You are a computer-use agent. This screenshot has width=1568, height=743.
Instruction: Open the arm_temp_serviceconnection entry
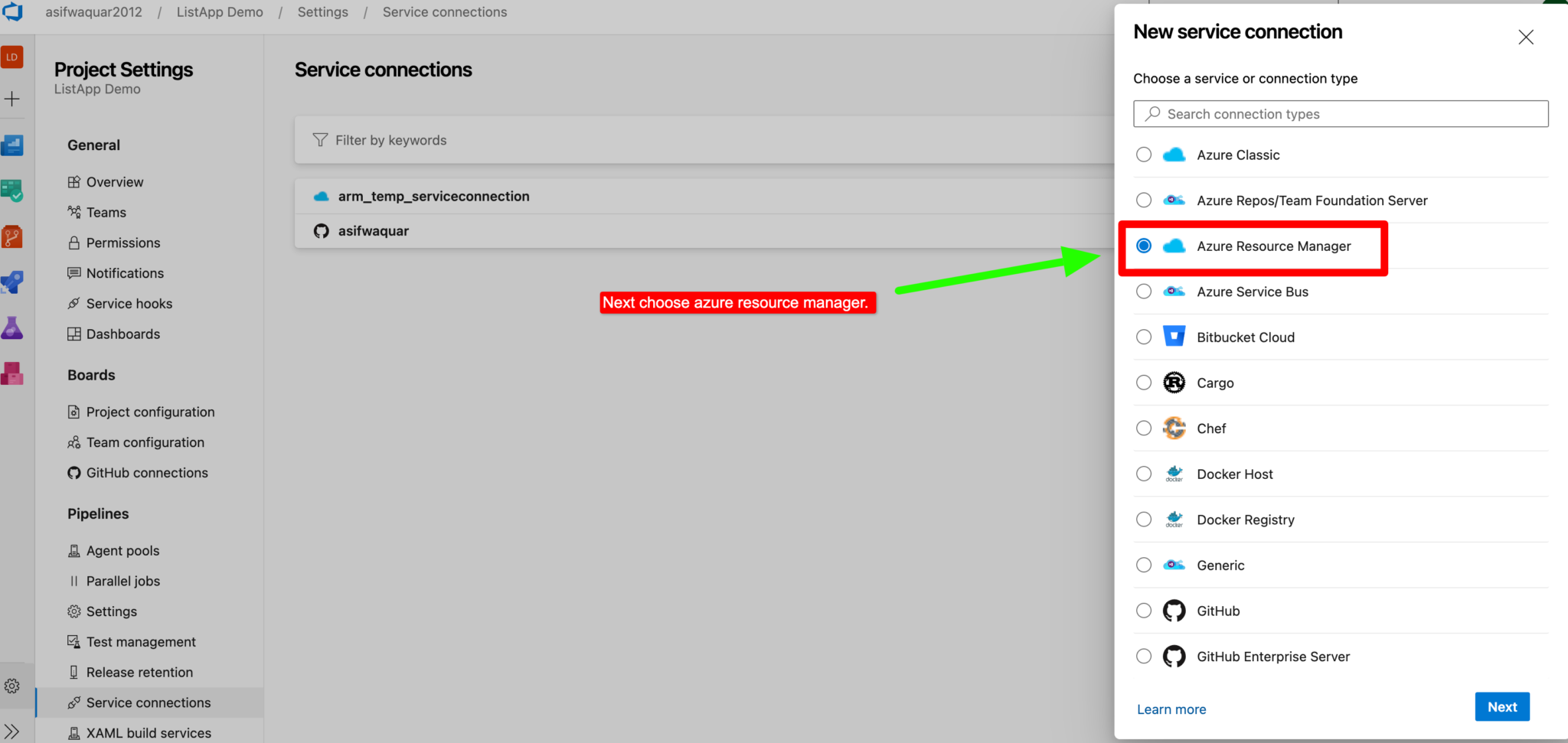tap(433, 196)
